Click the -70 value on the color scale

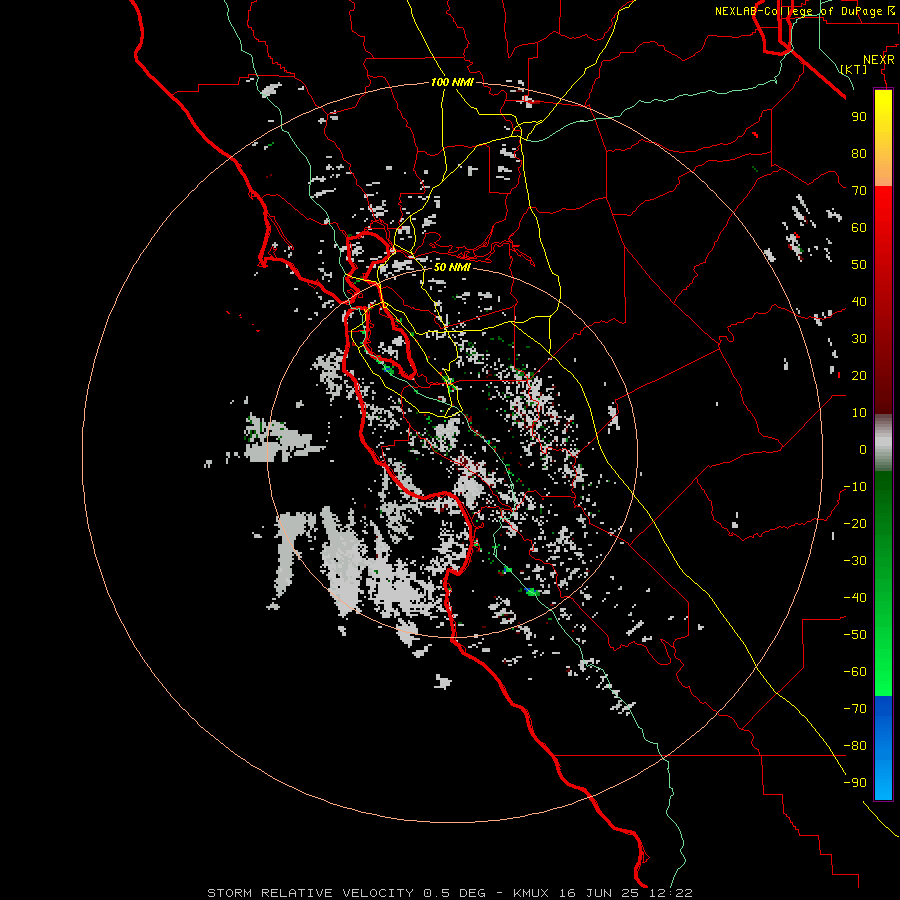point(855,709)
